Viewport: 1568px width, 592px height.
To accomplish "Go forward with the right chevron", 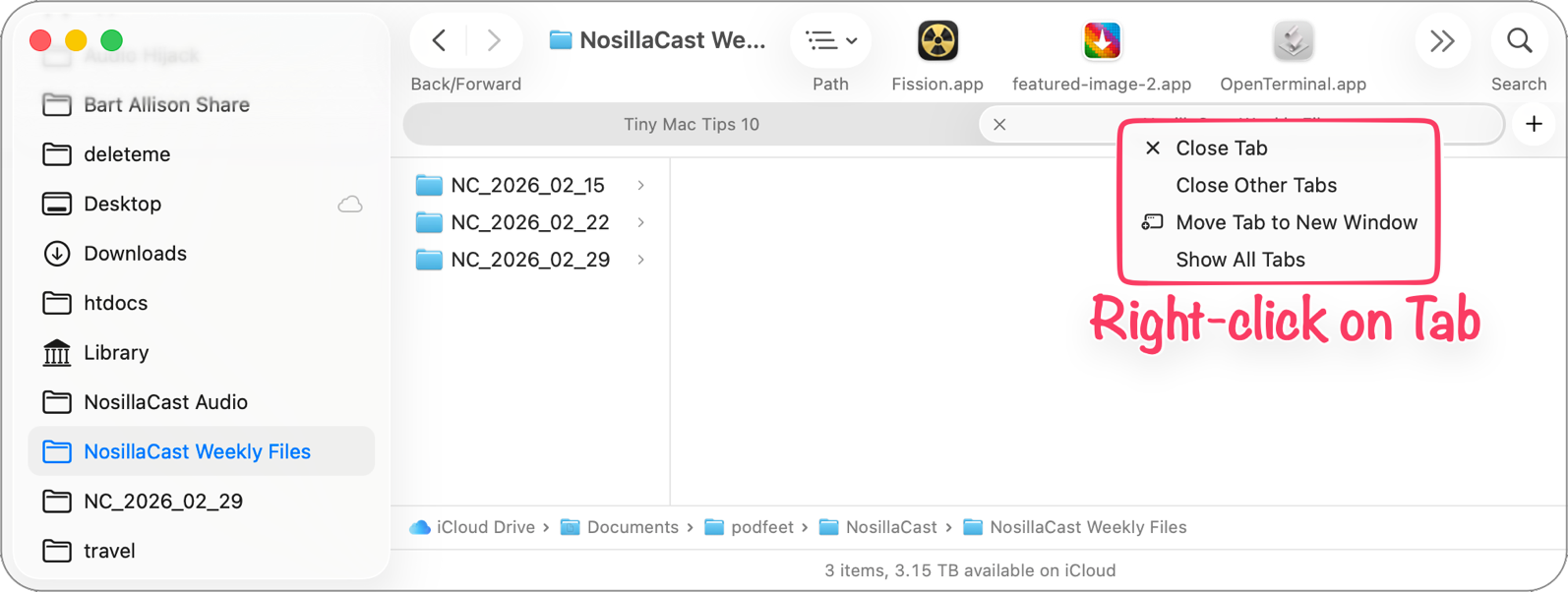I will [x=494, y=40].
